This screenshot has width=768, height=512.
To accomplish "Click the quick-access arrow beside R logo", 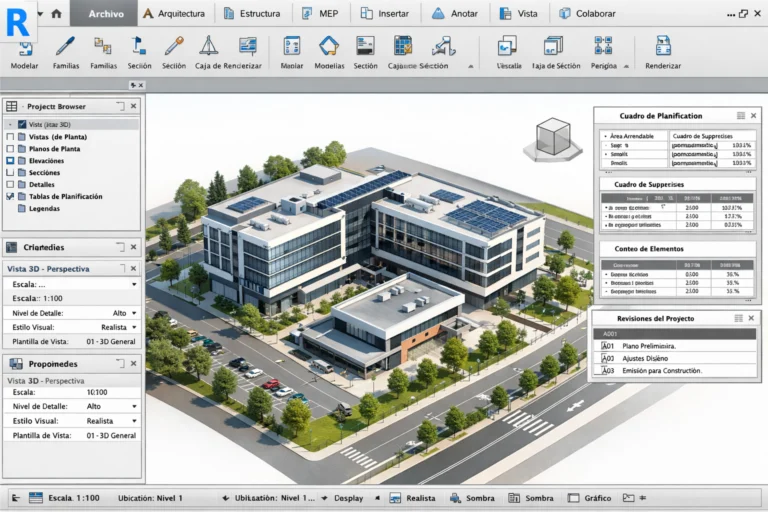I will point(41,14).
